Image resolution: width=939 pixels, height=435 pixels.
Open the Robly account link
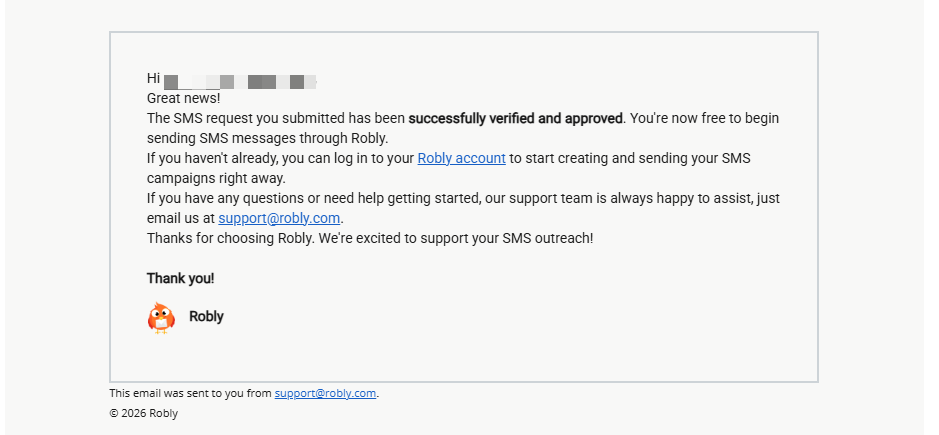(461, 158)
